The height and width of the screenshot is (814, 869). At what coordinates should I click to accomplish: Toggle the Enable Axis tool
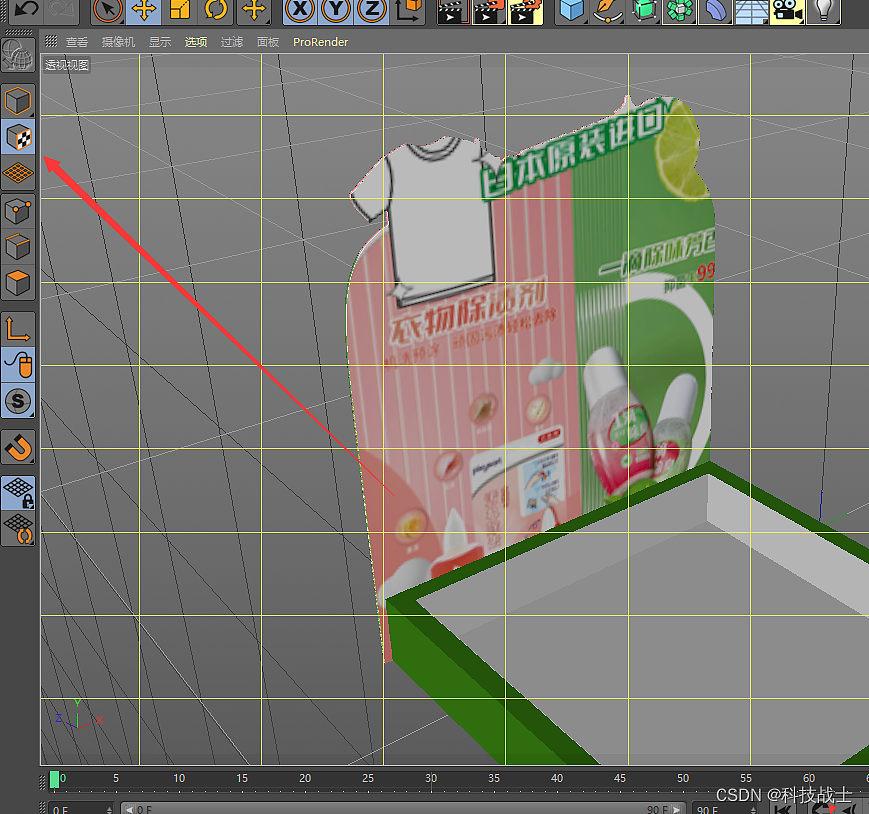18,329
